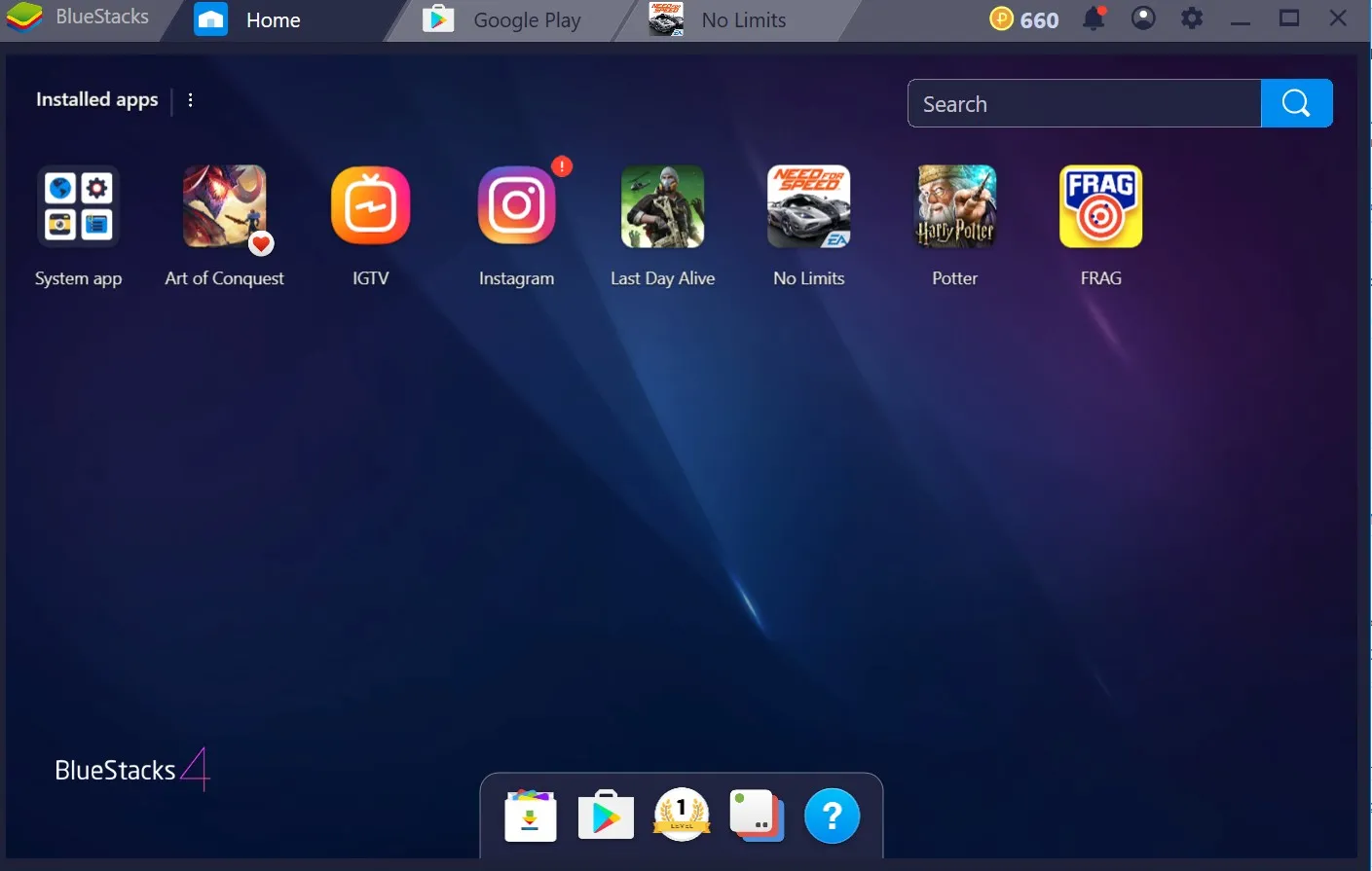
Task: Start Last Day Alive game
Action: point(662,206)
